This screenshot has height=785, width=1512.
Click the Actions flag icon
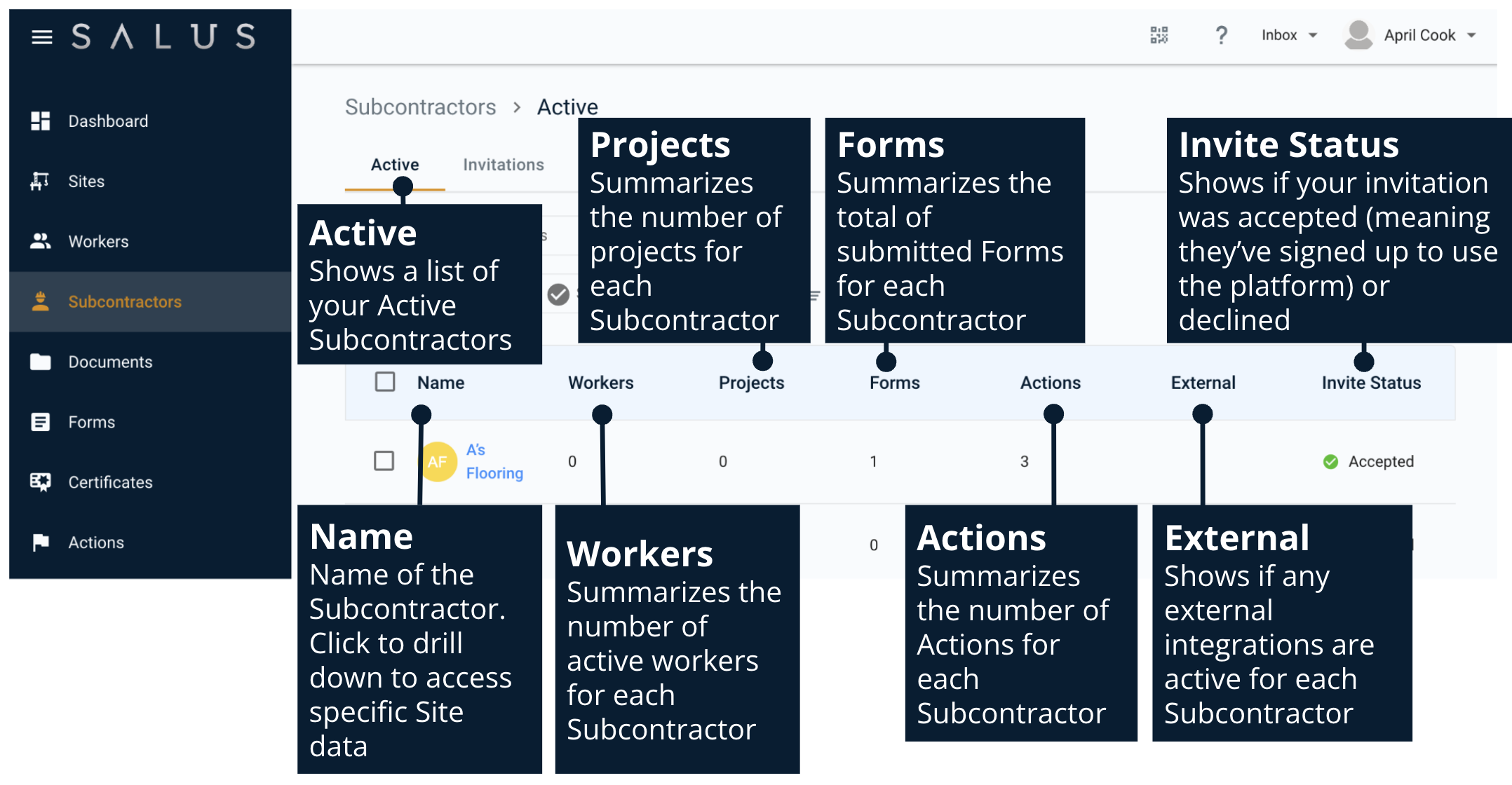point(41,542)
